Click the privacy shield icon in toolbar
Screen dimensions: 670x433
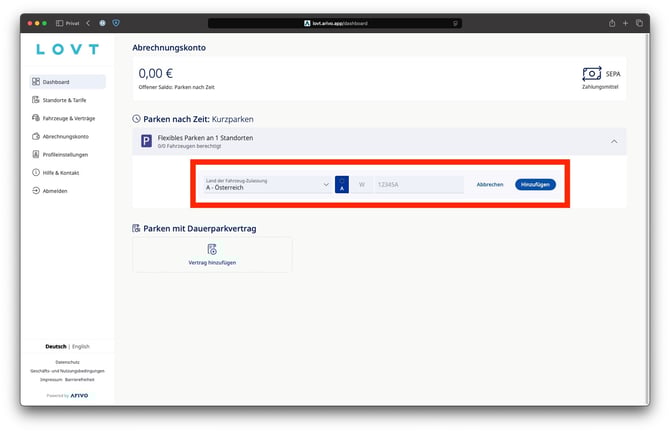click(117, 22)
